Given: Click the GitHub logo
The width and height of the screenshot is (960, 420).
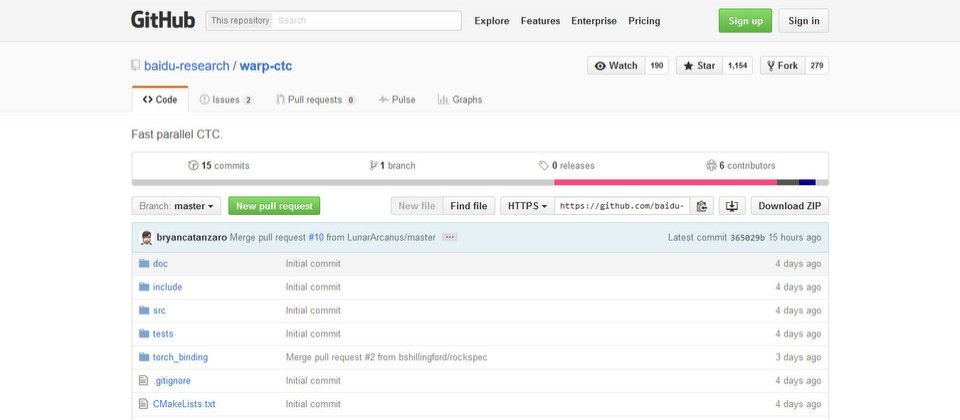Looking at the screenshot, I should [163, 20].
